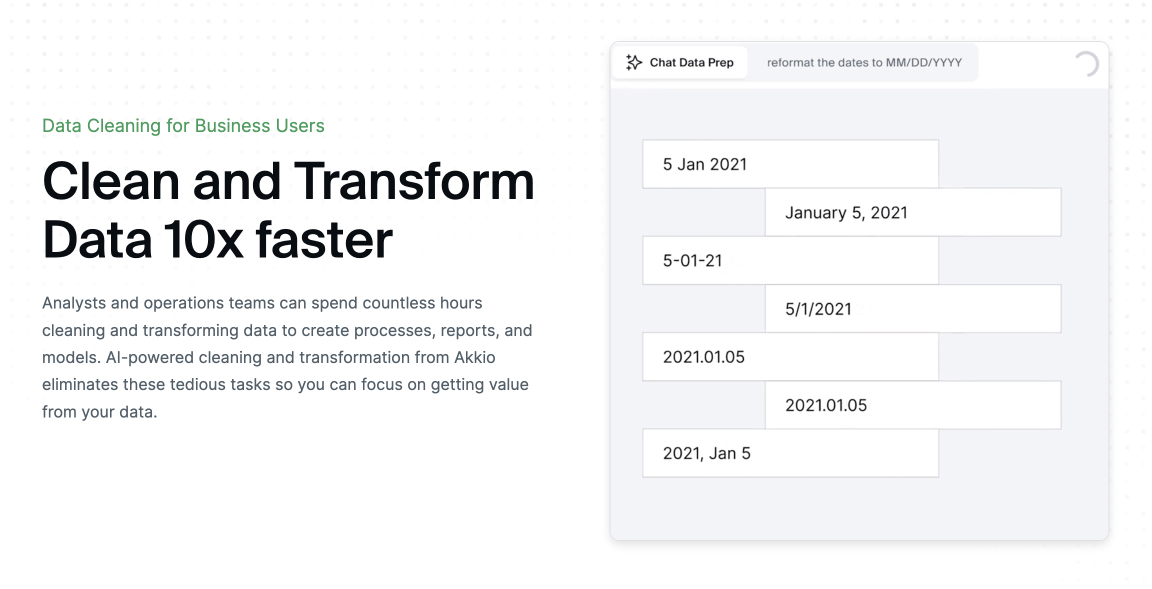Click the spinner in the chat panel corner

[1085, 62]
